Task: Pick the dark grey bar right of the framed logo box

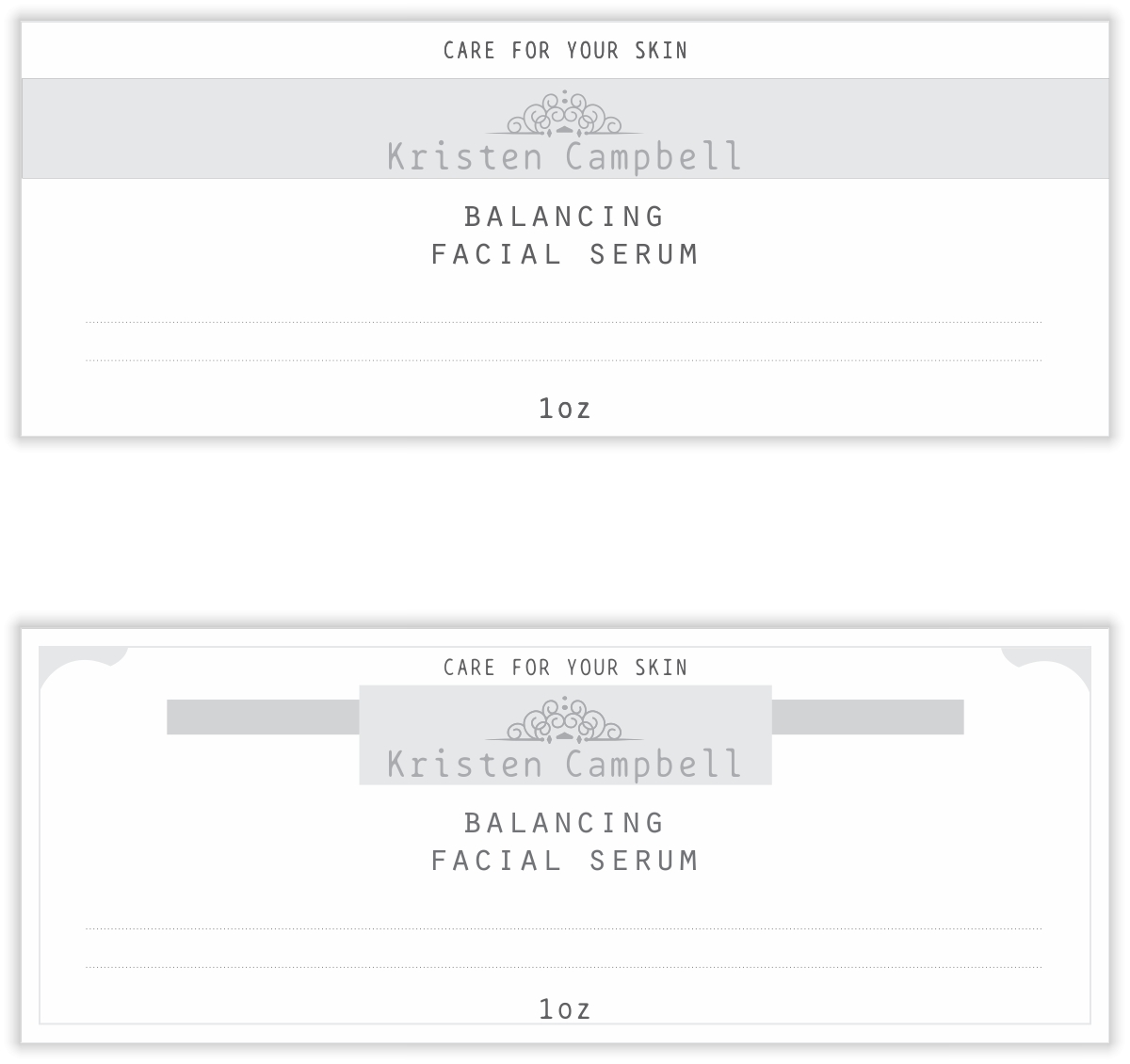Action: (x=867, y=717)
